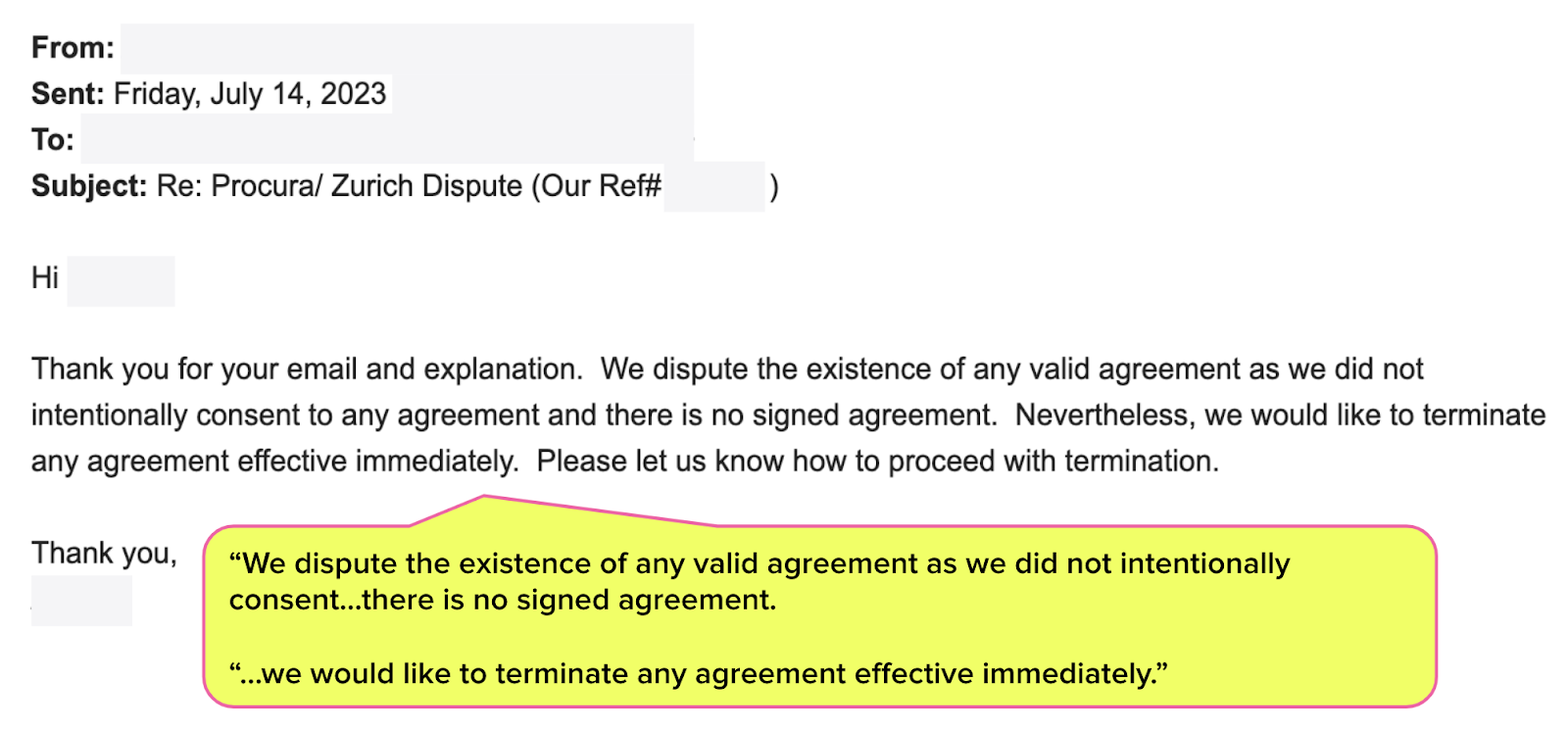Click the "Hi" greeting word
The width and height of the screenshot is (1568, 729).
tap(45, 278)
